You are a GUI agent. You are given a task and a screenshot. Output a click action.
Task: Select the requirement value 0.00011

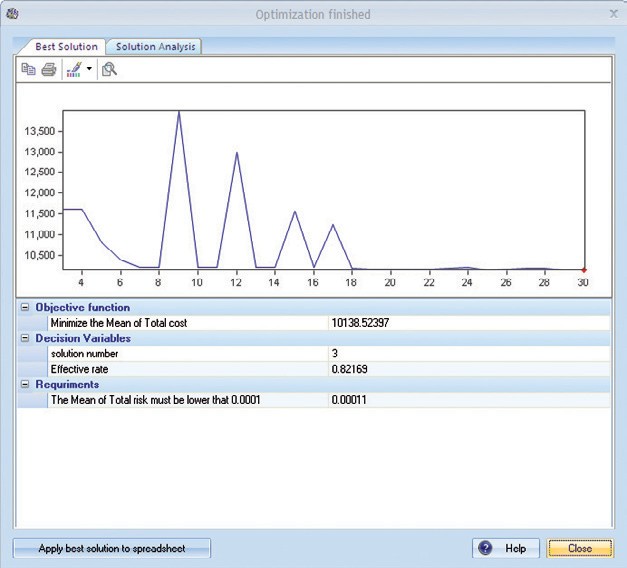349,400
